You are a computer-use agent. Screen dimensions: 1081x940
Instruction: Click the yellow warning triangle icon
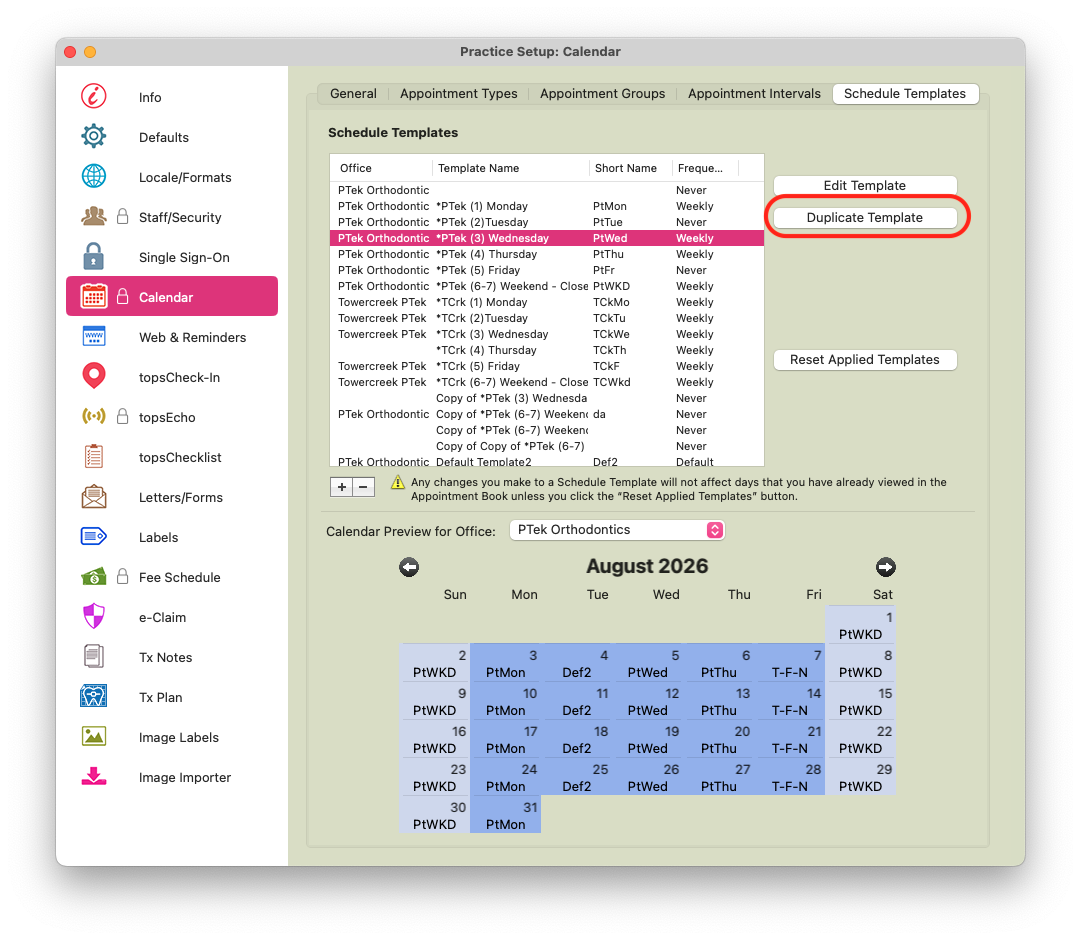[398, 483]
